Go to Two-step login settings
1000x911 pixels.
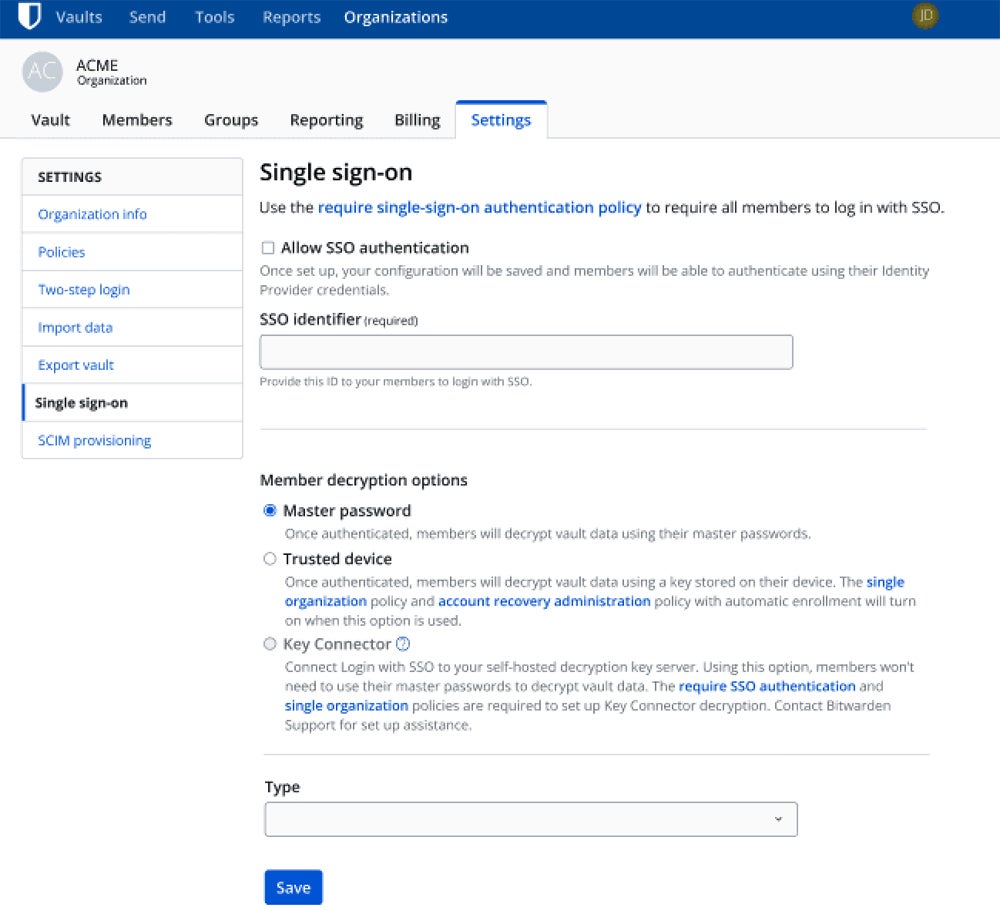pos(83,289)
